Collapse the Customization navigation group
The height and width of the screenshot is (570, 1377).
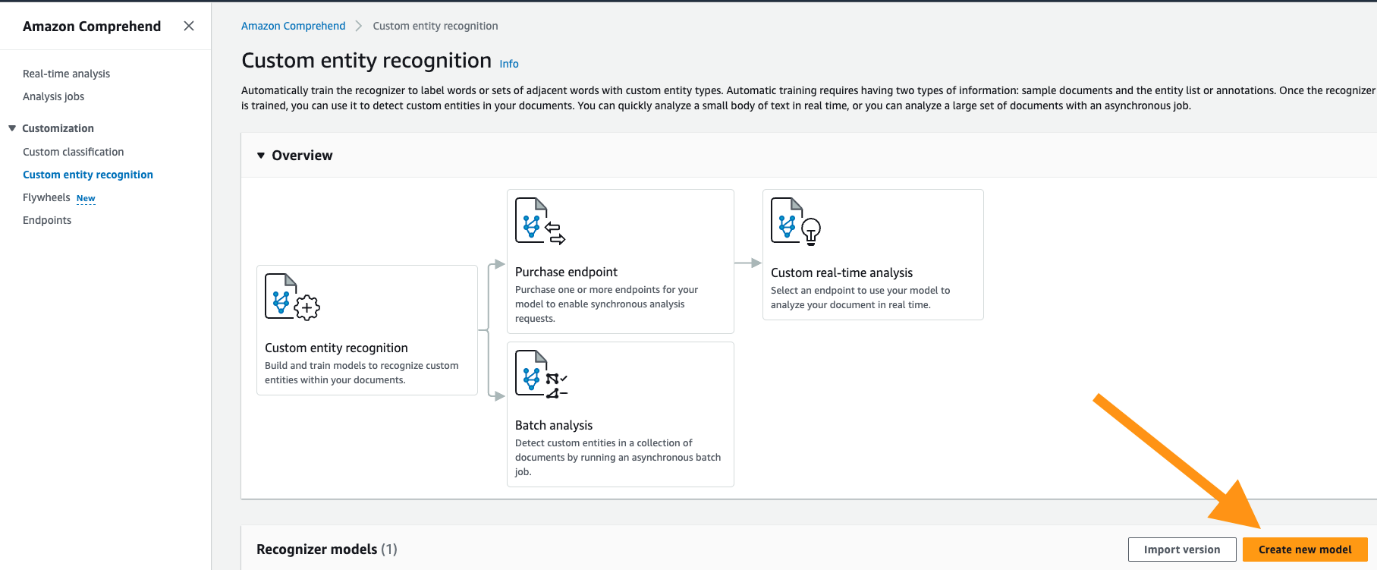[12, 128]
